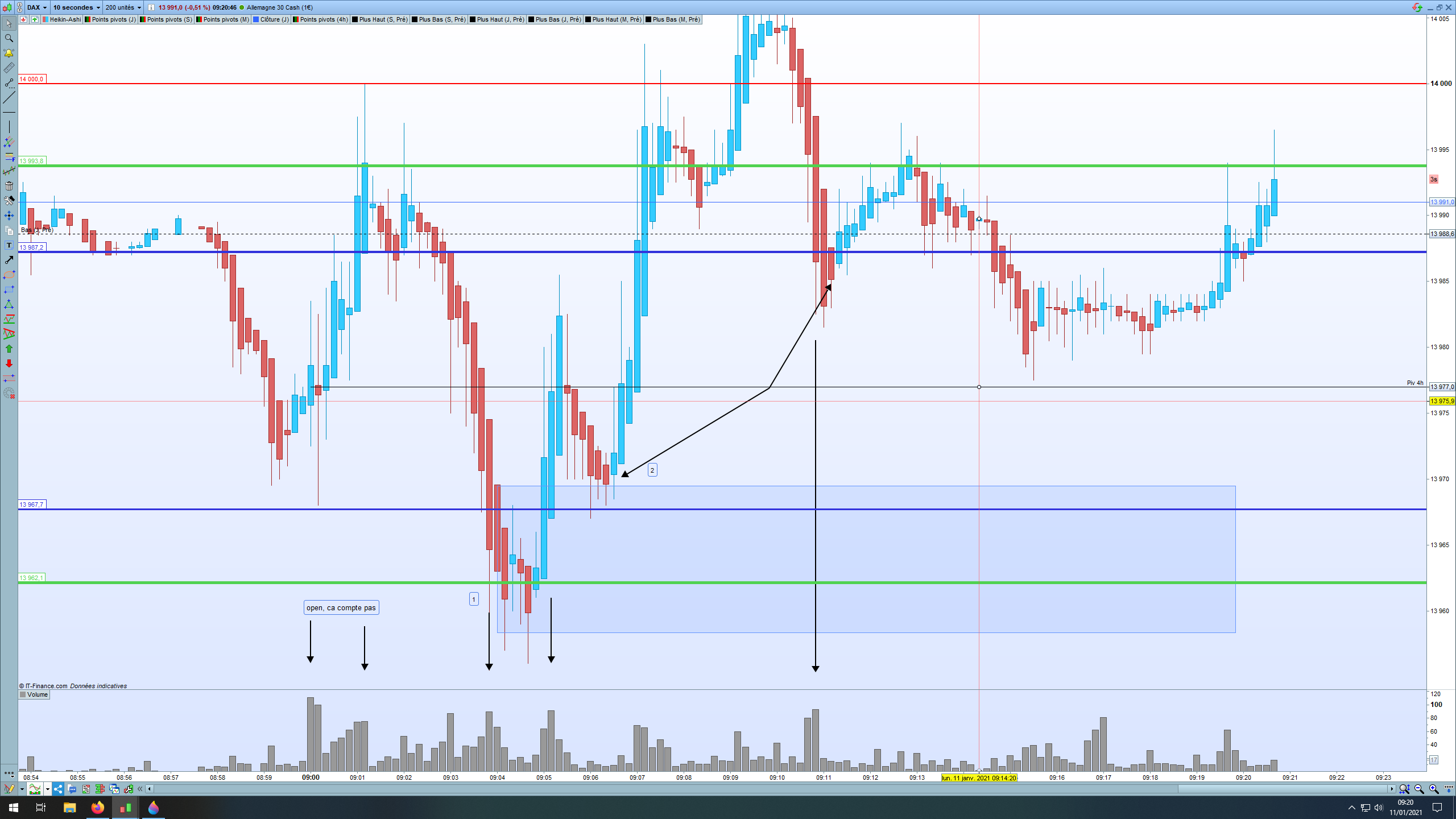The width and height of the screenshot is (1456, 819).
Task: Open the DAX instrument dropdown
Action: tap(38, 7)
